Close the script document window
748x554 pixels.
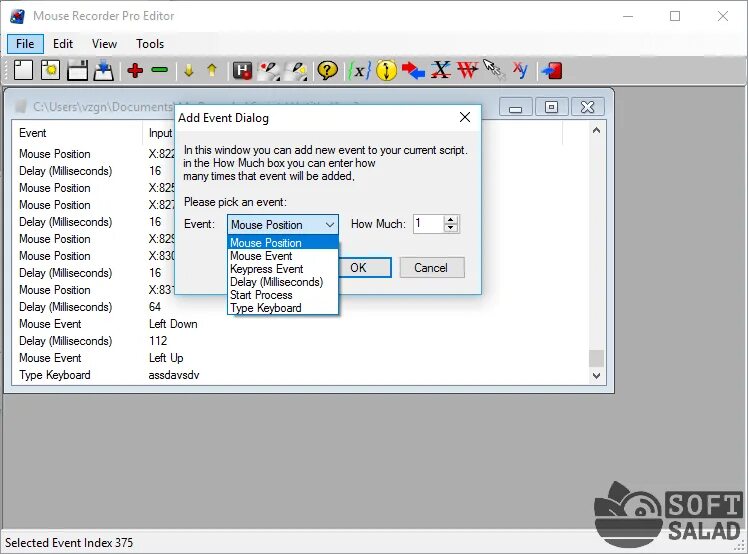pyautogui.click(x=588, y=107)
